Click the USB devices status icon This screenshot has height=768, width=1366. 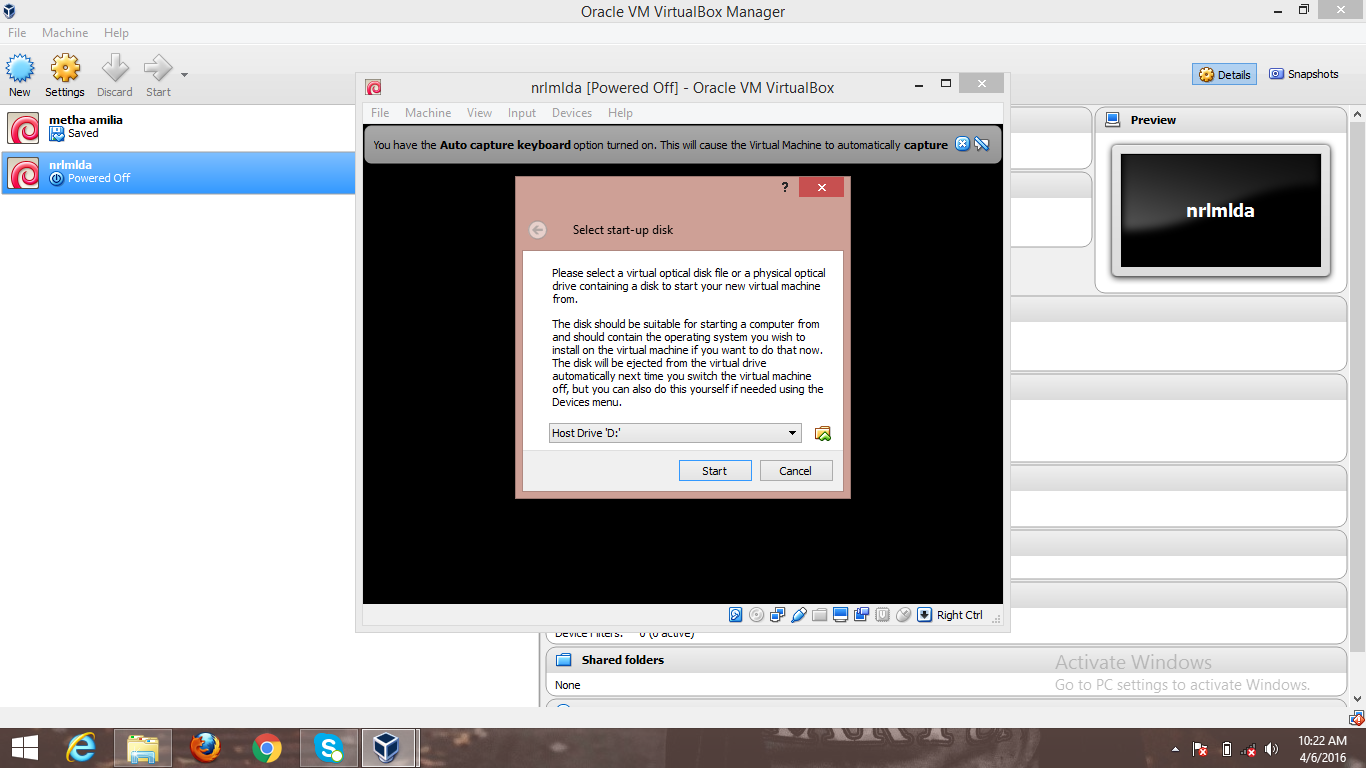point(799,615)
